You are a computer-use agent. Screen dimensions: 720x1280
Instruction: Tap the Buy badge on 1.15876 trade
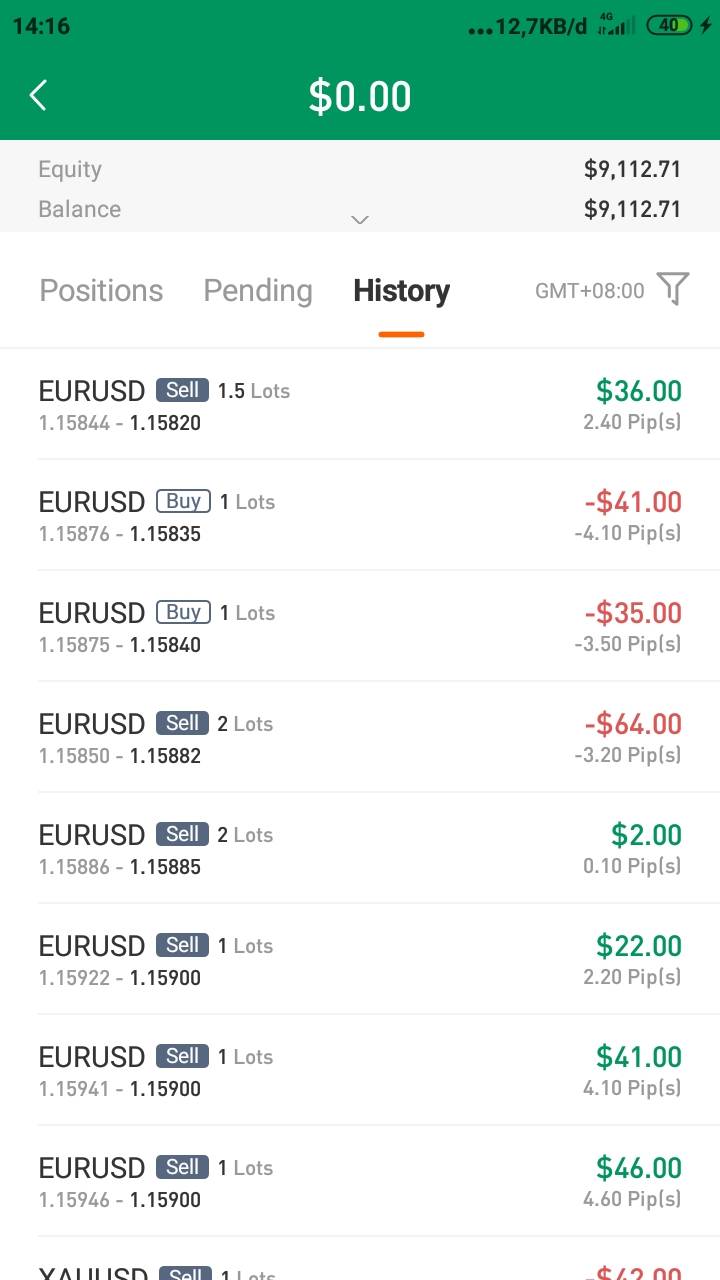[x=183, y=501]
